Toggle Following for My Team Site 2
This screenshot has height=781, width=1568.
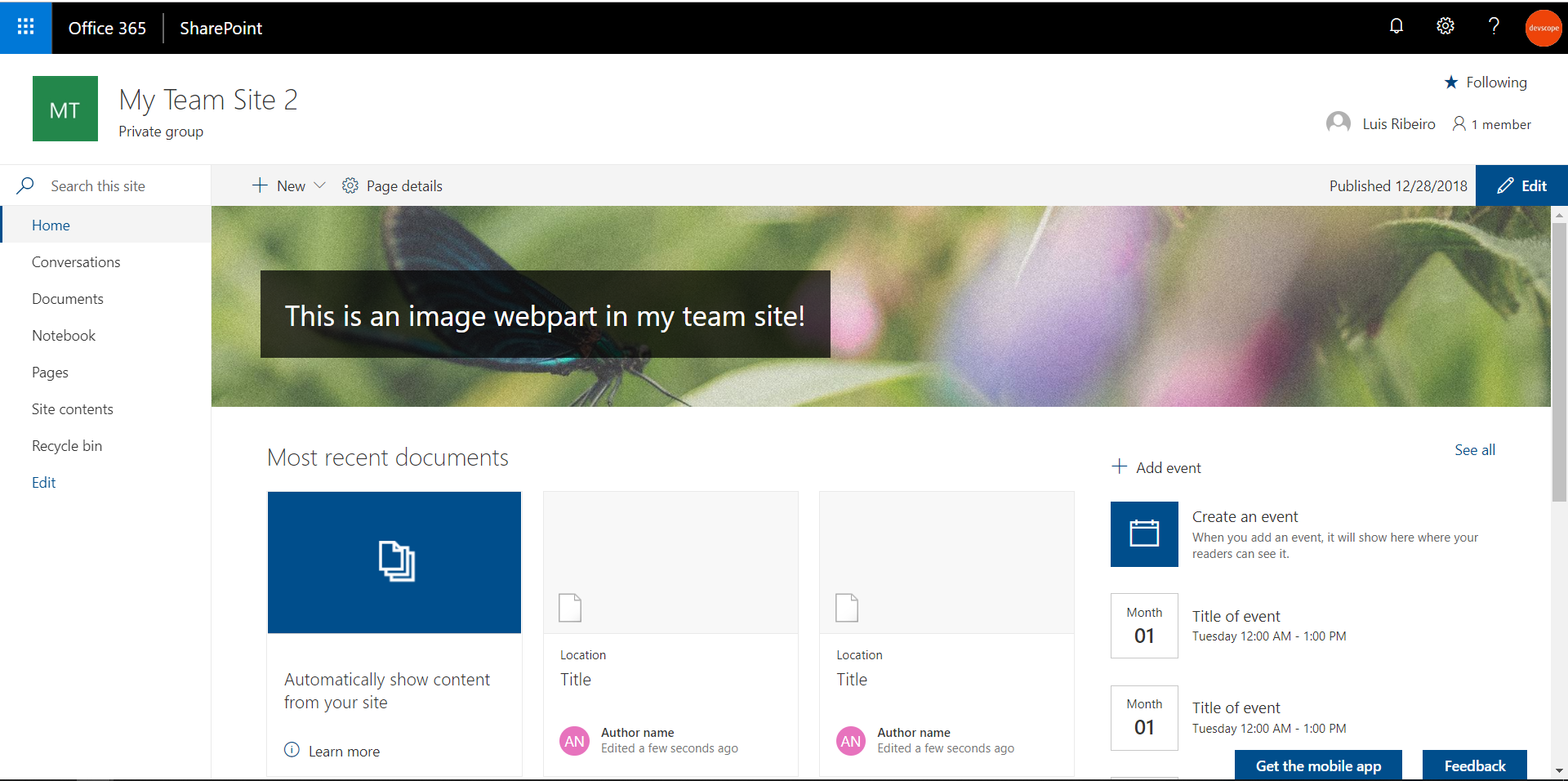click(1486, 82)
